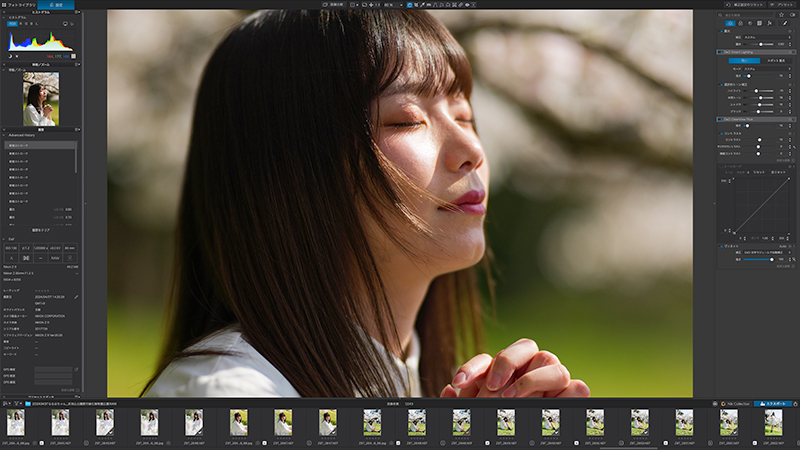800x450 pixels.
Task: Open the Geometry corrections grid tab icon
Action: (759, 23)
